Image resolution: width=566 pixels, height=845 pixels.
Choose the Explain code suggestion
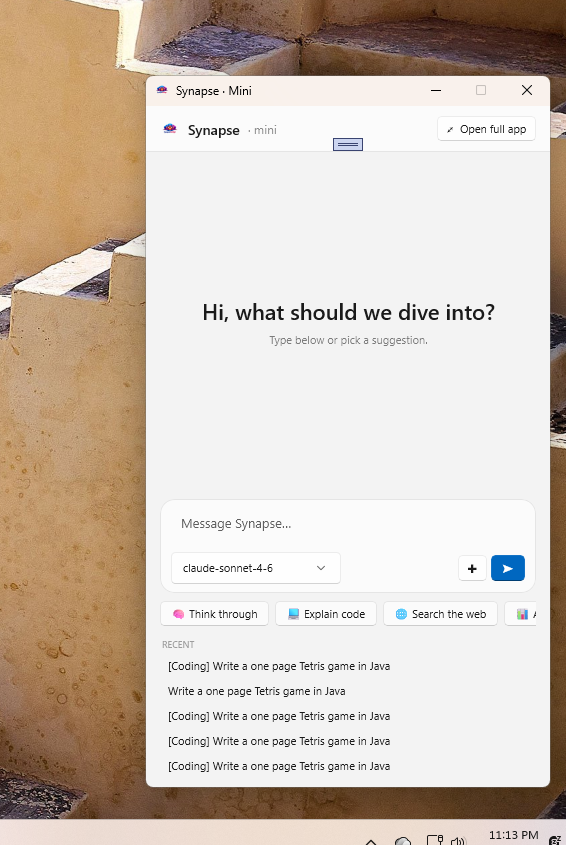[326, 614]
